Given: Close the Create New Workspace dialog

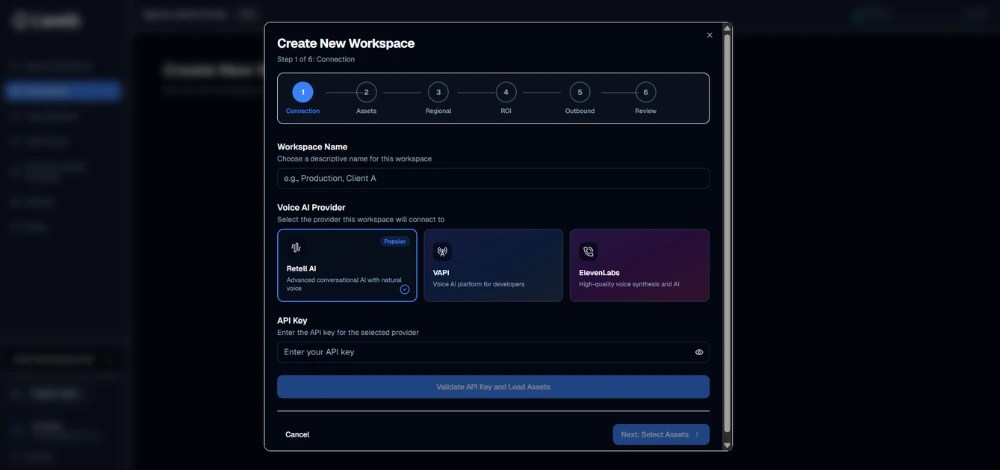Looking at the screenshot, I should click(x=709, y=35).
